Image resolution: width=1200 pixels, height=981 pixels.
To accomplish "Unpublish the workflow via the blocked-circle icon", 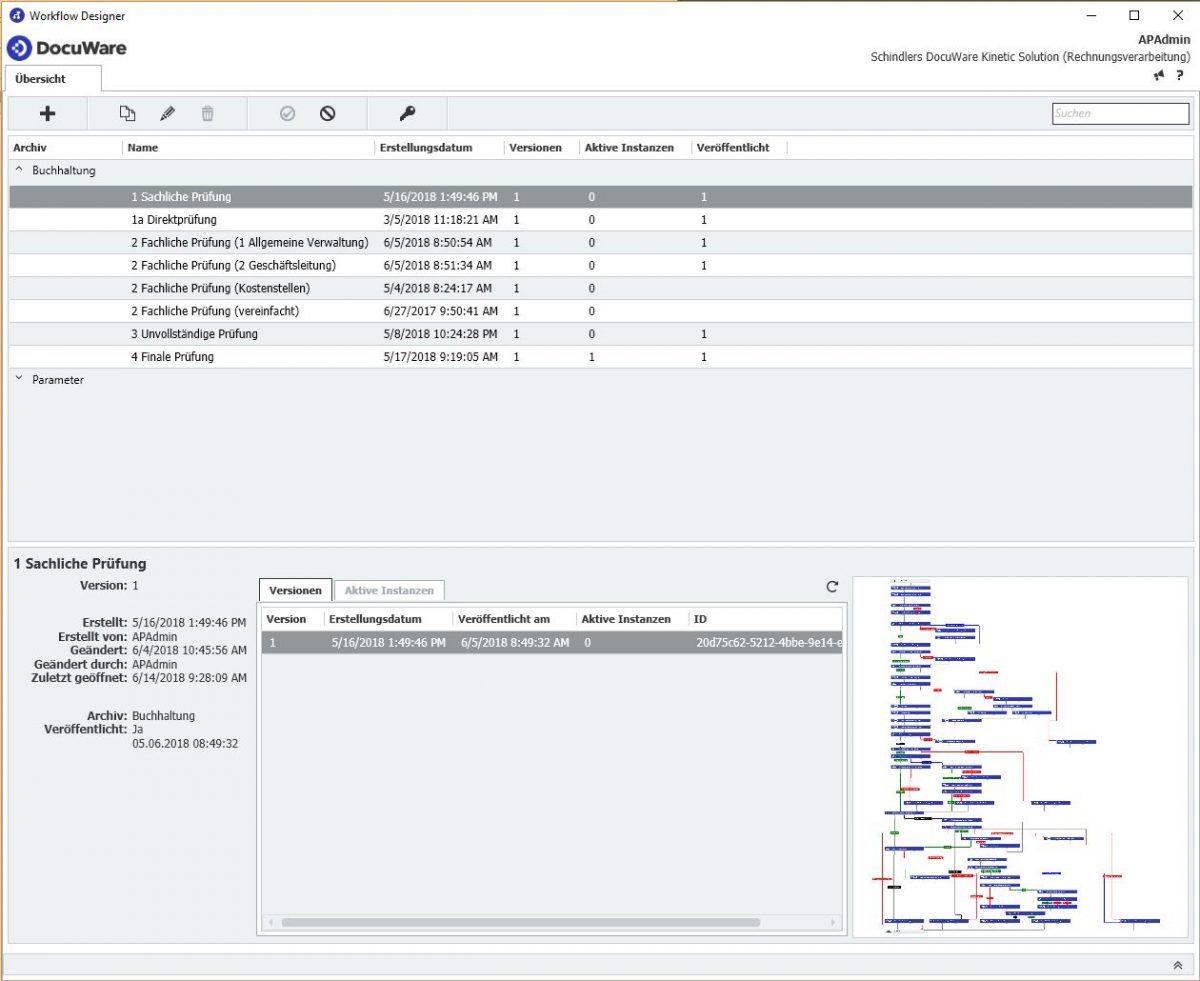I will [x=327, y=113].
